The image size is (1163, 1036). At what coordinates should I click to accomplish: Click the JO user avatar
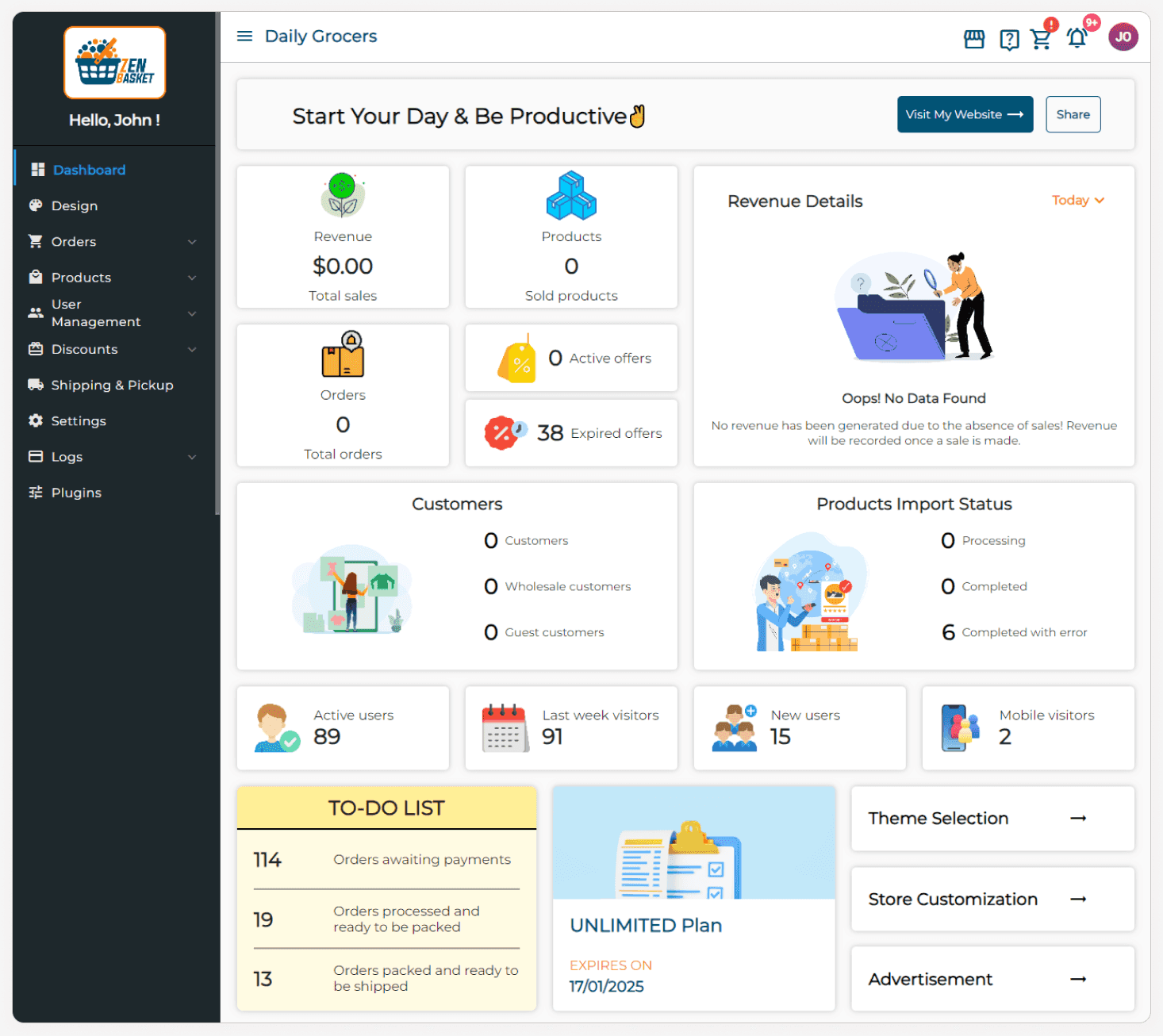coord(1123,36)
